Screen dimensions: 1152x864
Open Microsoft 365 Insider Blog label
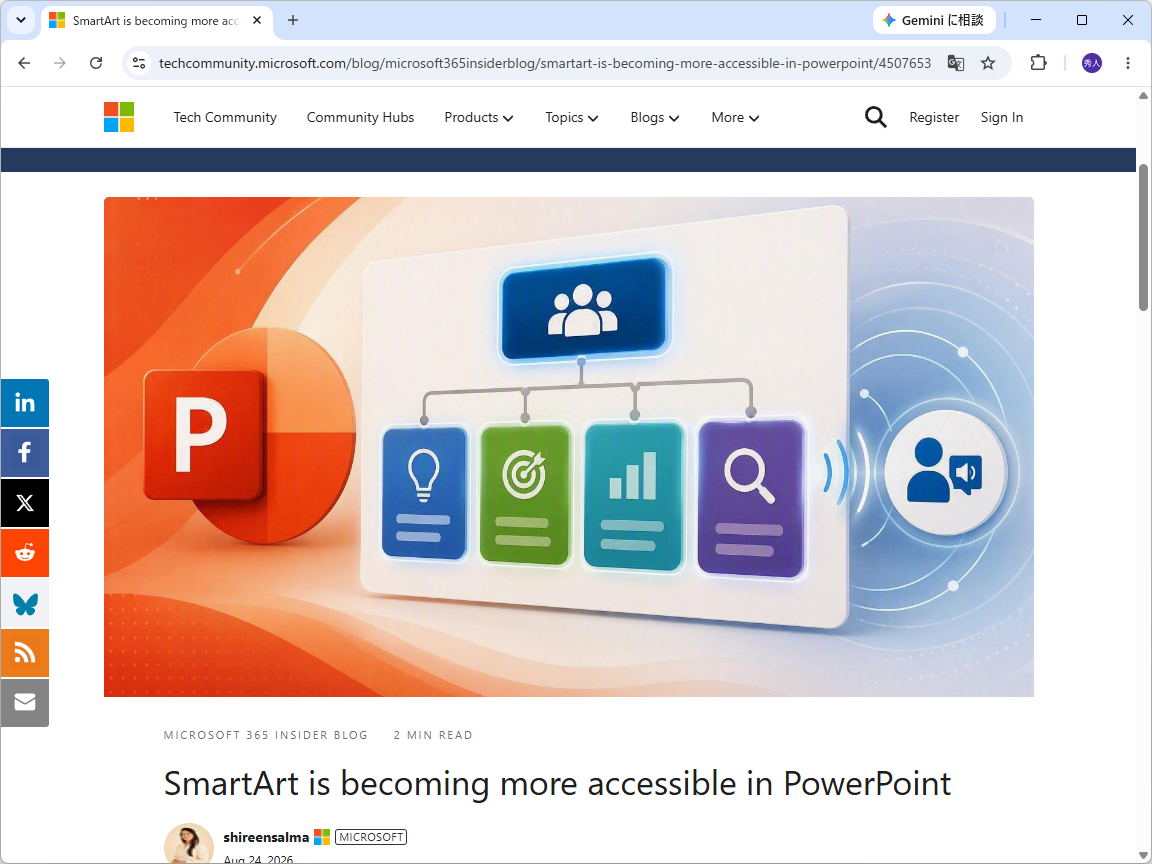coord(265,735)
